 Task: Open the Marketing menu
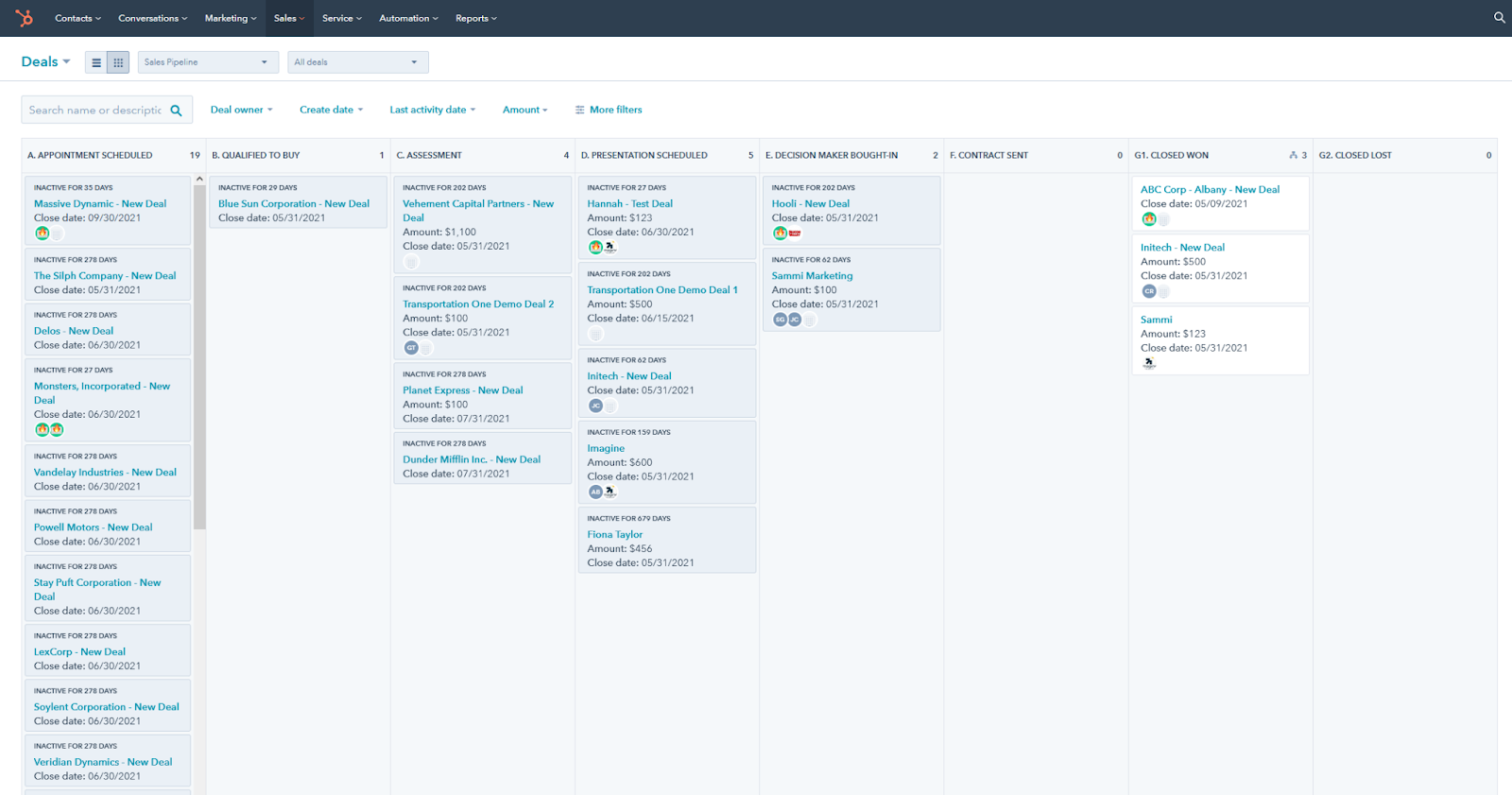point(231,18)
